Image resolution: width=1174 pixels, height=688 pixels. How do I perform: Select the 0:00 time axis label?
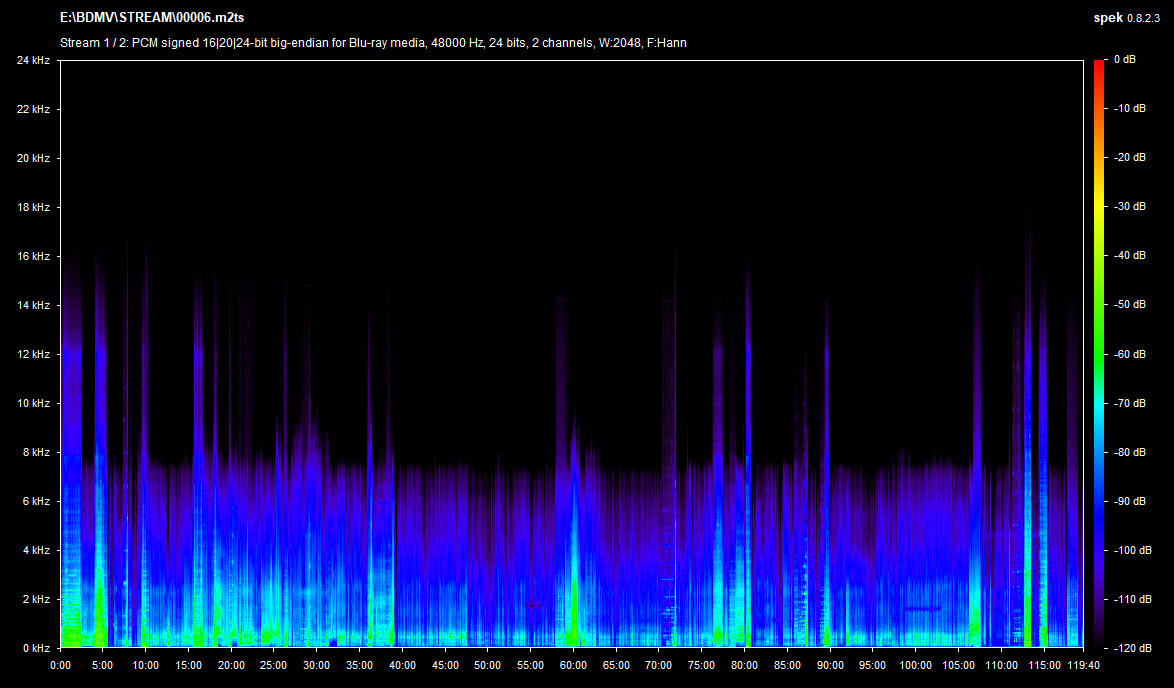[60, 664]
